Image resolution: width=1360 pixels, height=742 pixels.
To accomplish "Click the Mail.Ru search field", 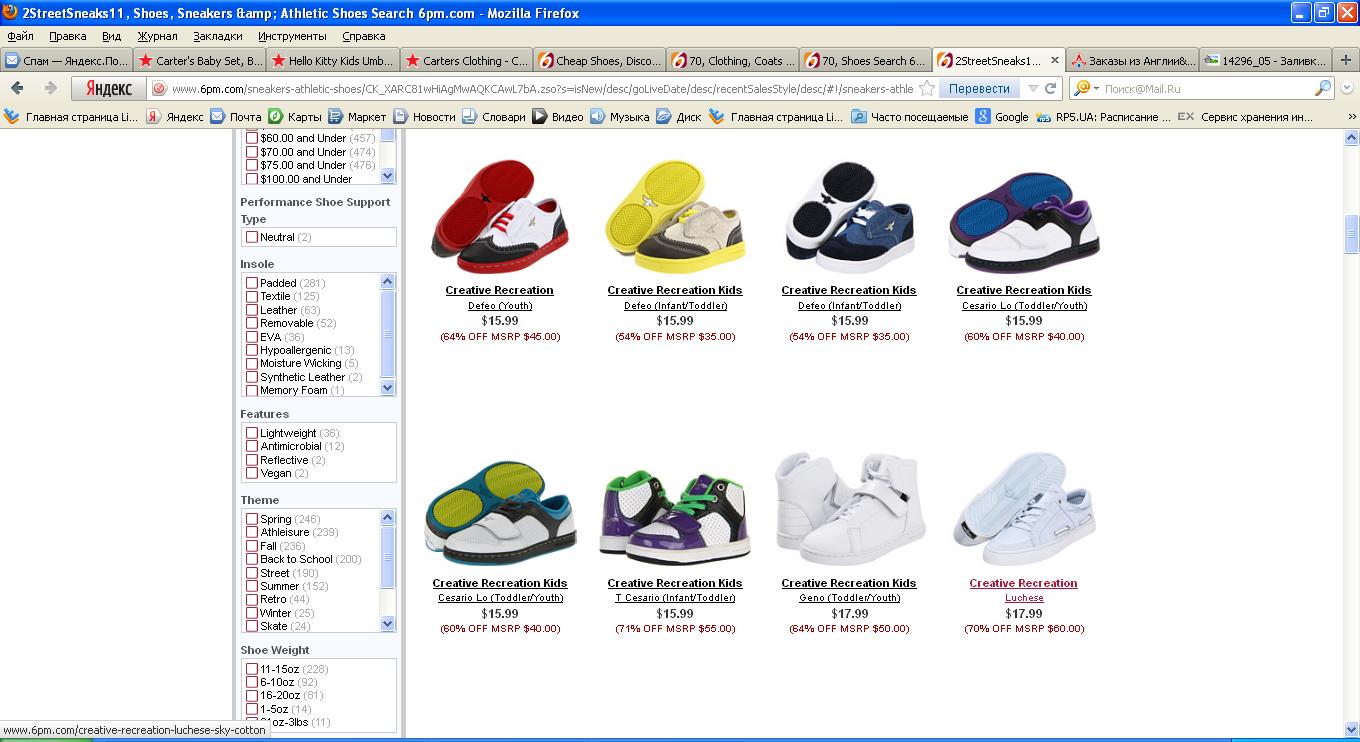I will tap(1207, 88).
